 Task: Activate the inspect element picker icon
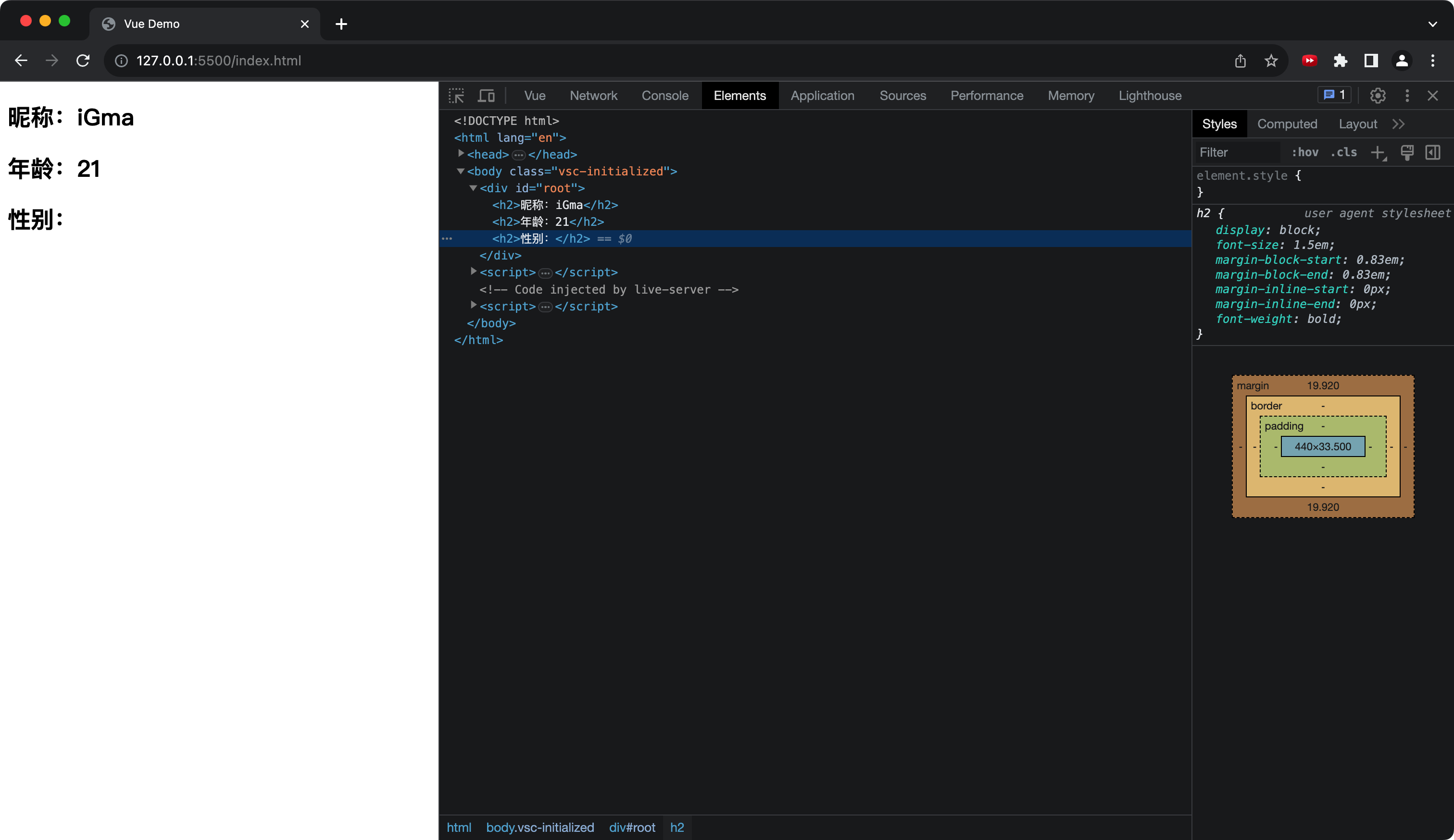[456, 96]
